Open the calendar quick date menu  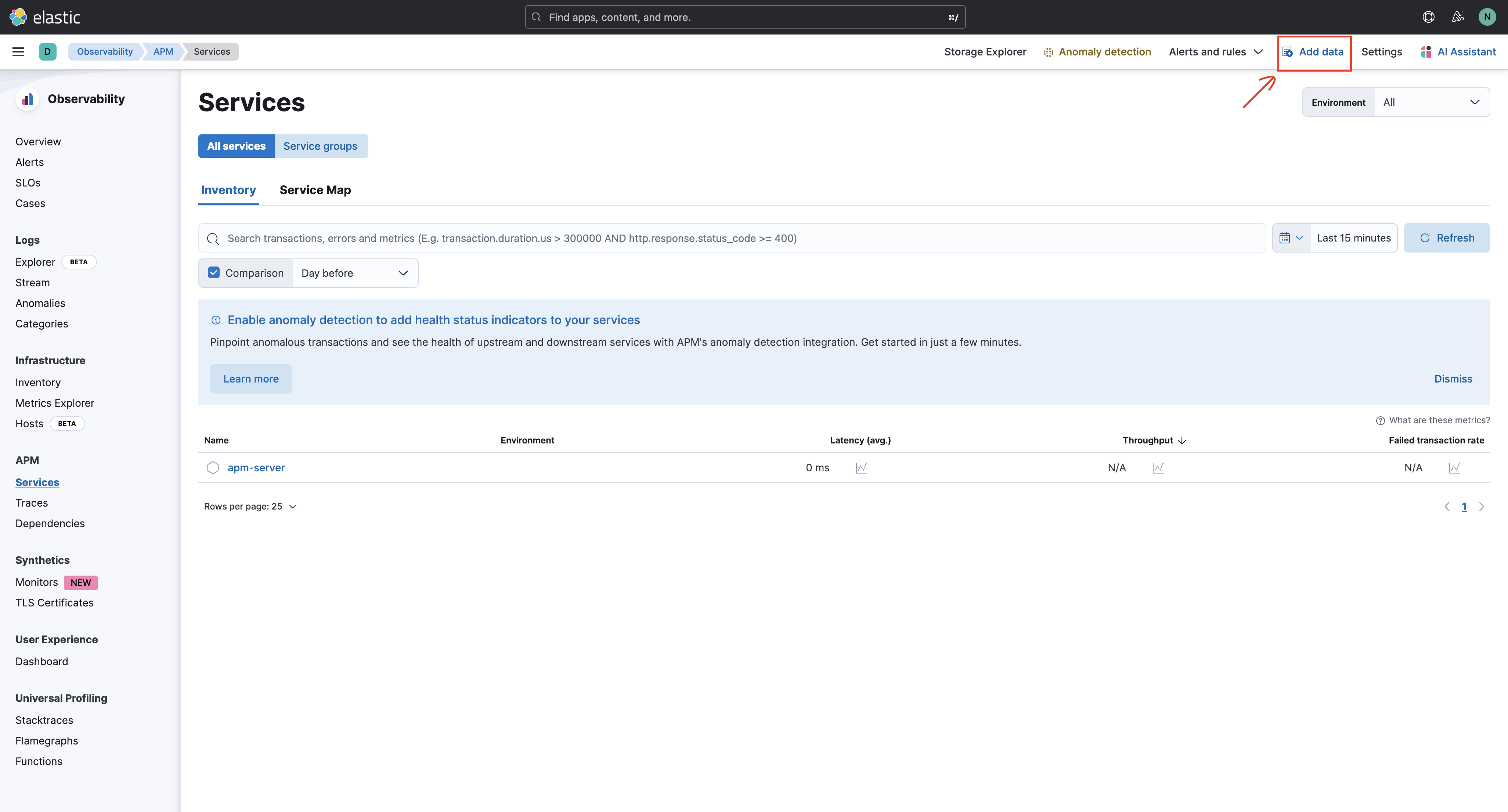[1291, 238]
